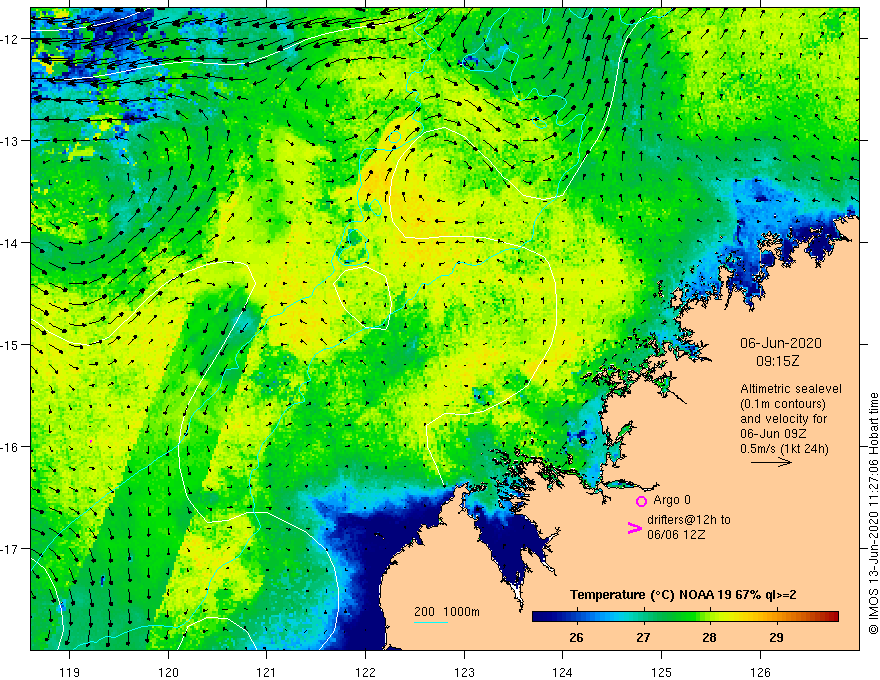Click the 'and velocity for' legend line
The width and height of the screenshot is (880, 680).
783,419
